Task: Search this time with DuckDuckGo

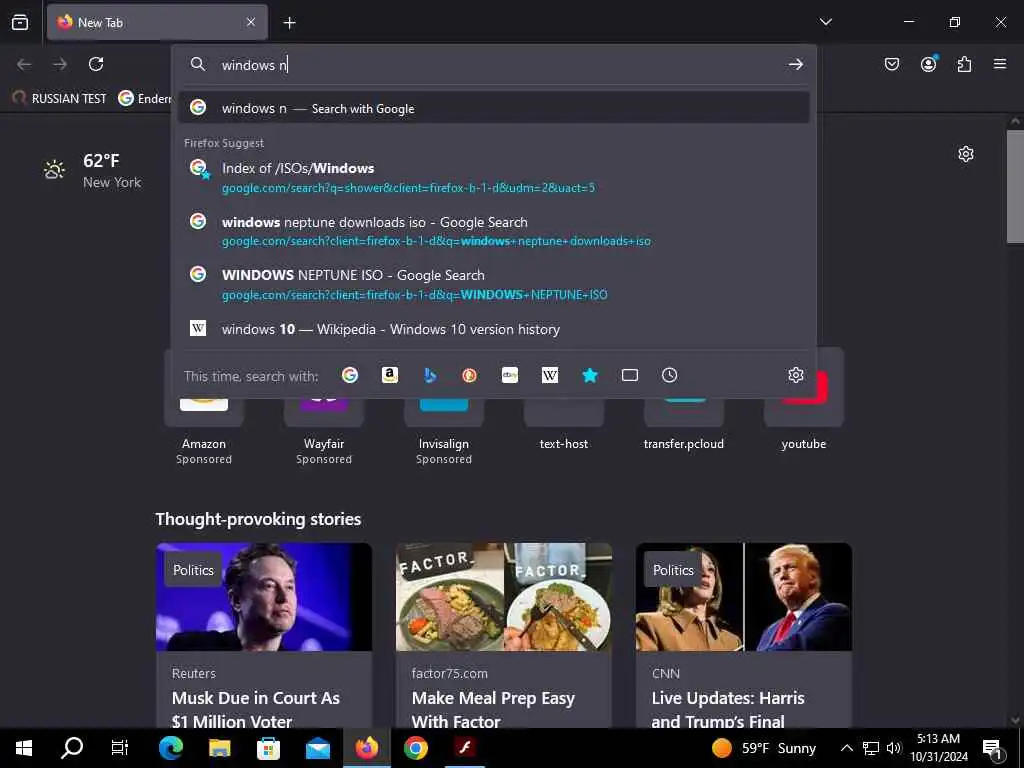Action: 470,376
